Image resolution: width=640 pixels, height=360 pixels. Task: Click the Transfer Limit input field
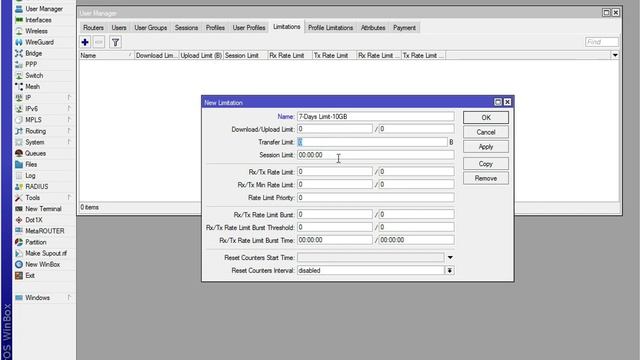[372, 142]
